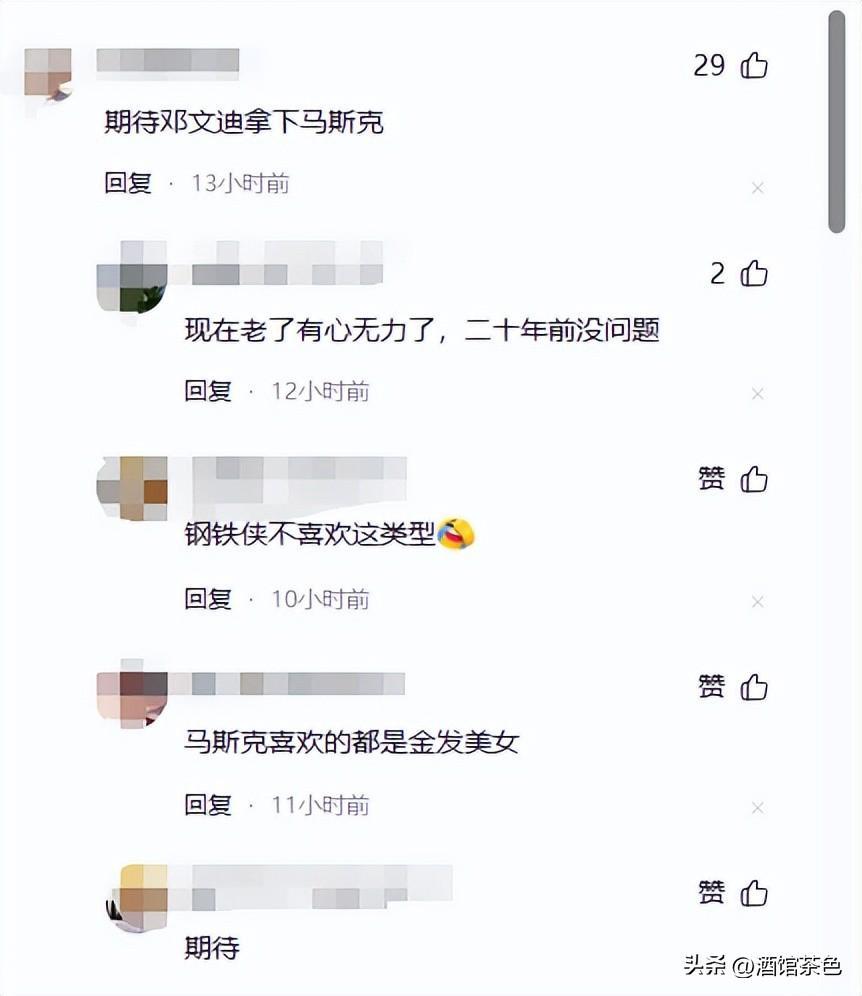Screen dimensions: 862x996
Task: Like the reply with 2 likes
Action: tap(754, 273)
